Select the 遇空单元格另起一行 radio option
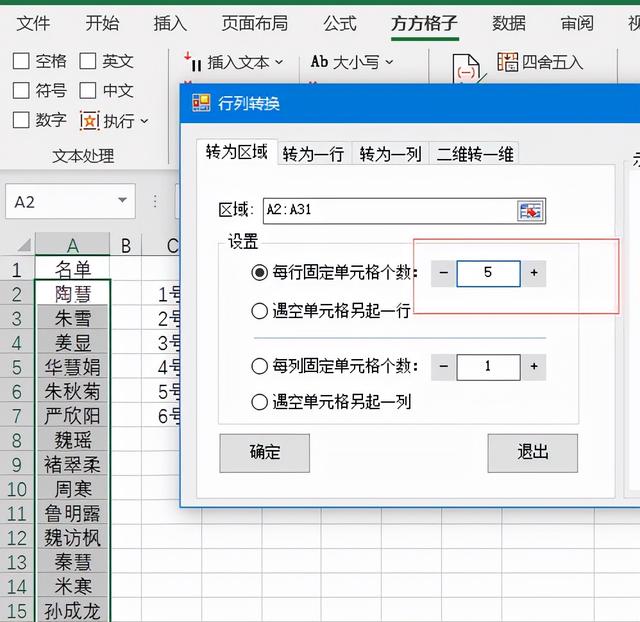This screenshot has height=622, width=640. (260, 310)
